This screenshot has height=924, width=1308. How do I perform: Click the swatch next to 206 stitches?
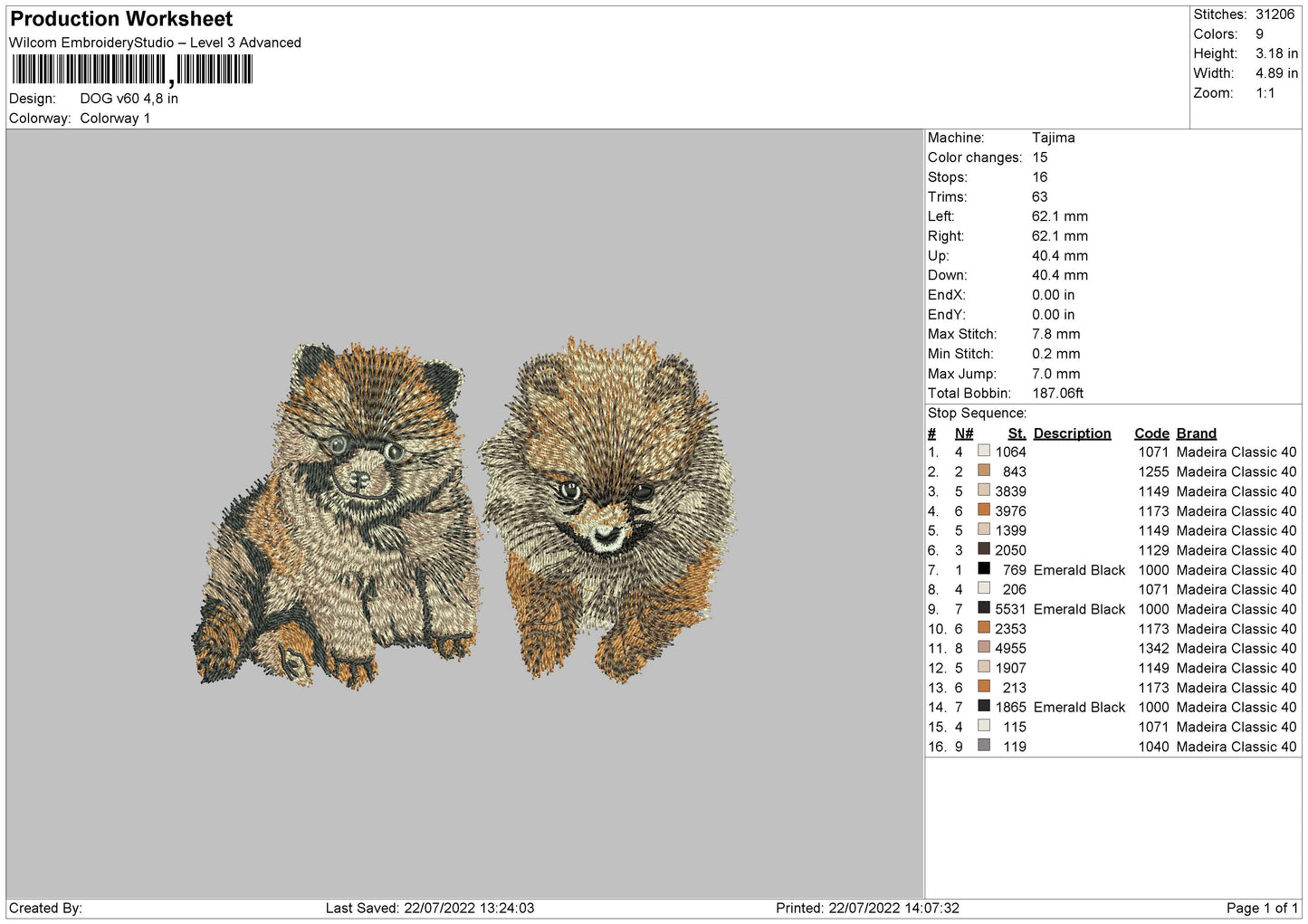[x=983, y=588]
